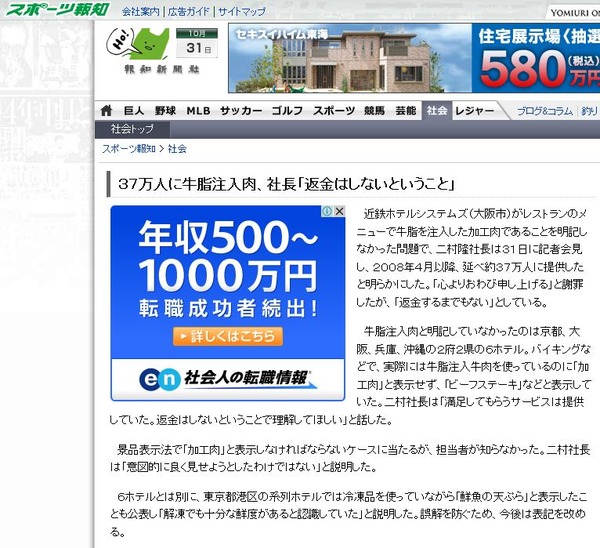This screenshot has height=548, width=600.
Task: Click the 釣り link at right edge
Action: (590, 111)
